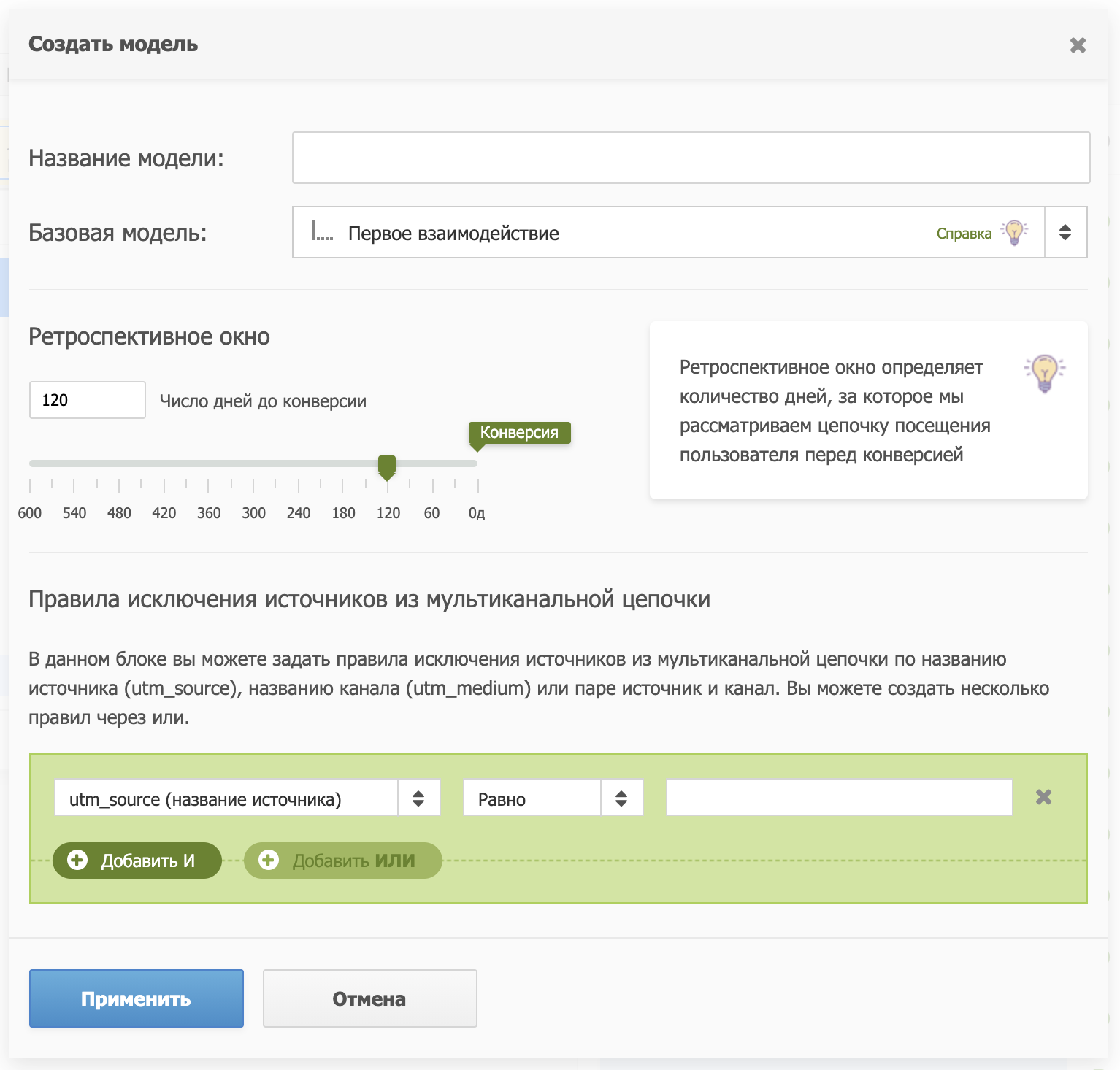Image resolution: width=1120 pixels, height=1070 pixels.
Task: Expand the utm_source parameter dropdown
Action: pyautogui.click(x=418, y=798)
